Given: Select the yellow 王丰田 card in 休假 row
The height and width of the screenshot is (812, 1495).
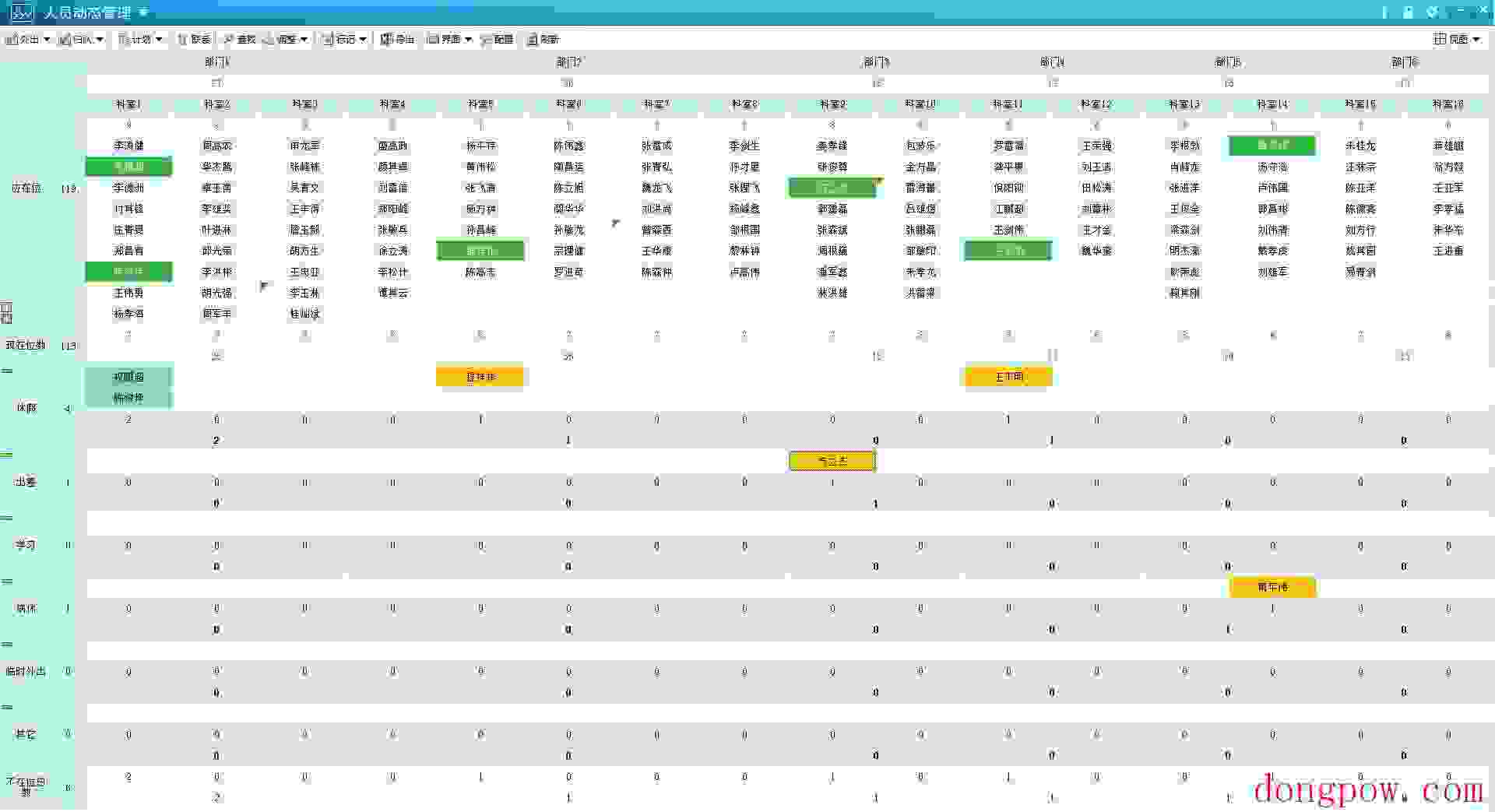Looking at the screenshot, I should (1009, 377).
